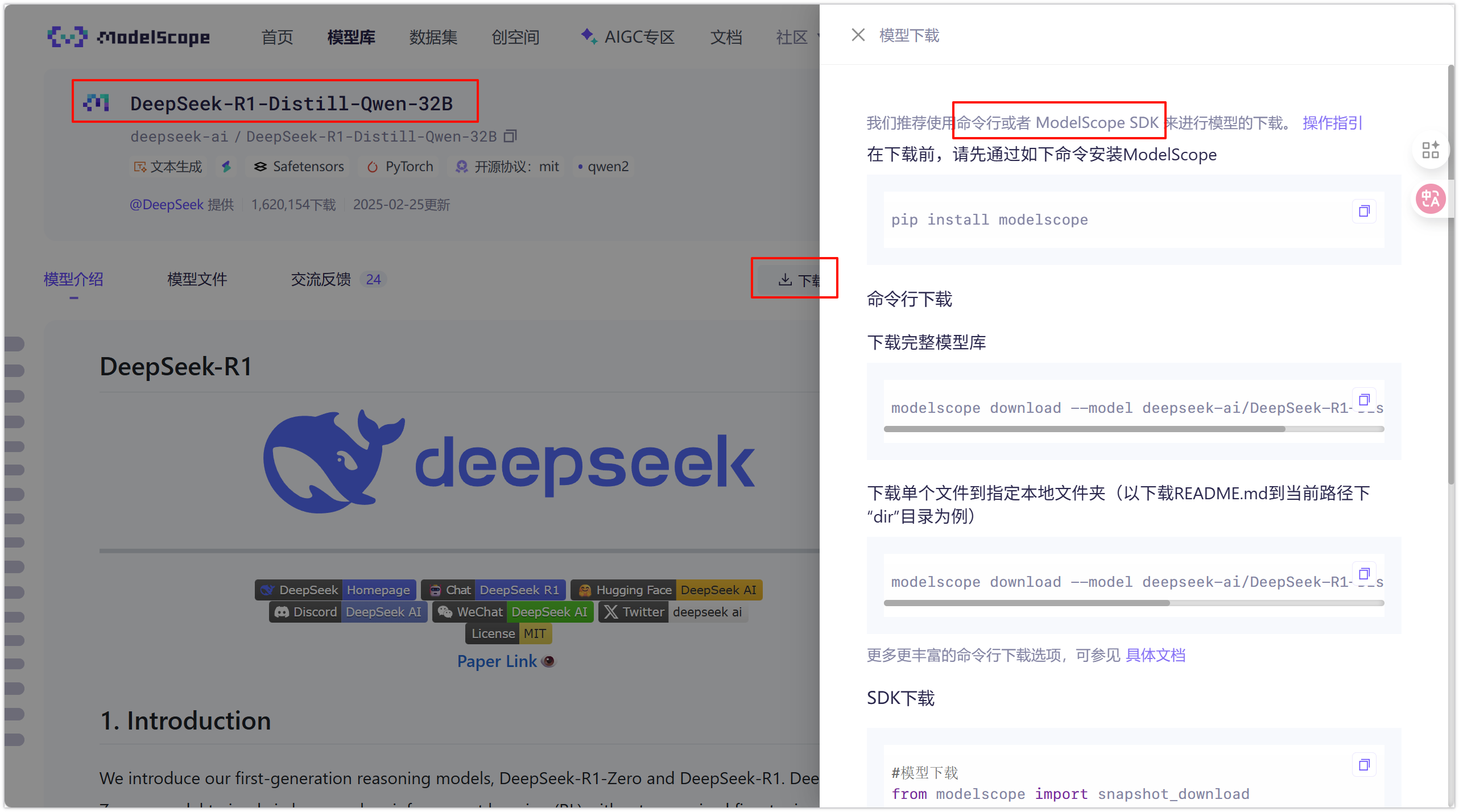Click the 开源协议: mit tag
Image resolution: width=1459 pixels, height=812 pixels.
[x=507, y=167]
